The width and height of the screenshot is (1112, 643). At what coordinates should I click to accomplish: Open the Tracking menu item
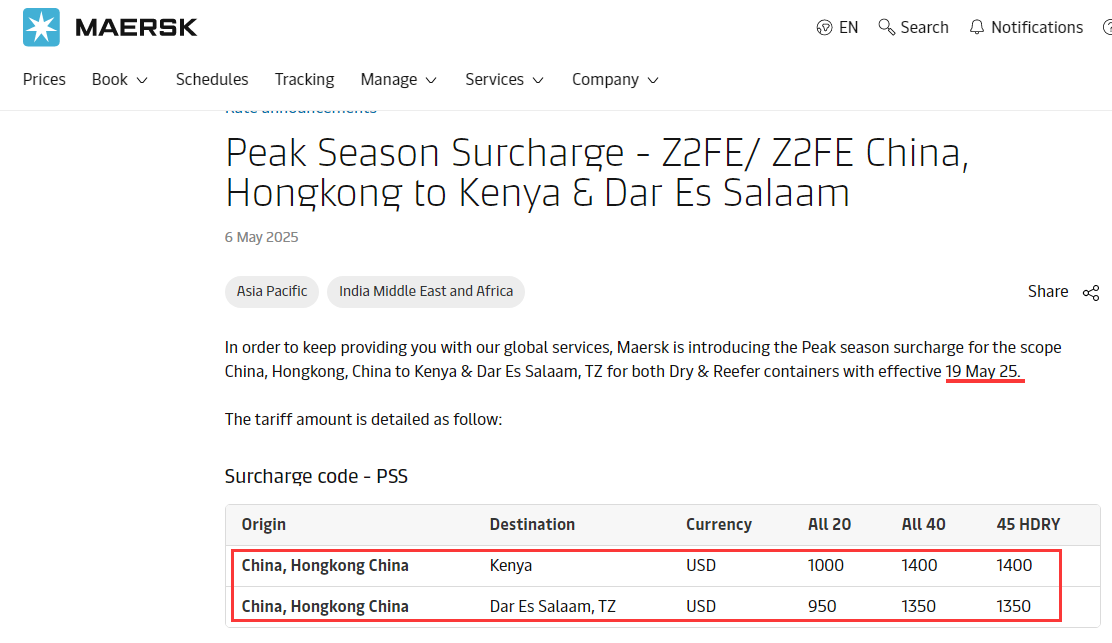304,79
